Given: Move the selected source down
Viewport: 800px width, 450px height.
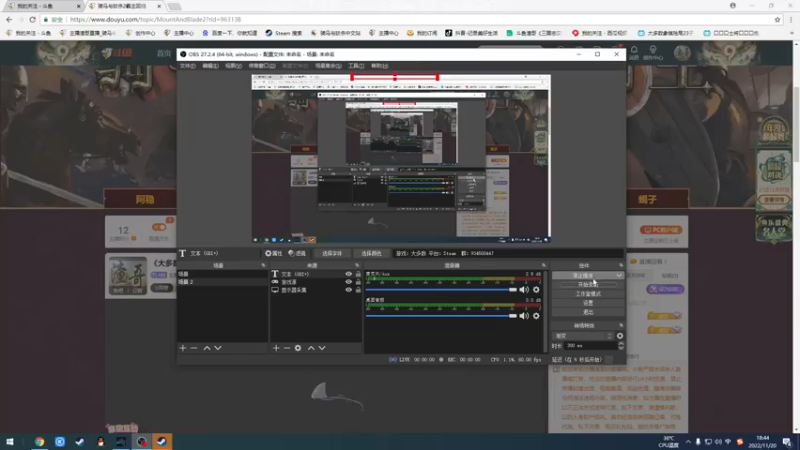Looking at the screenshot, I should coord(322,348).
